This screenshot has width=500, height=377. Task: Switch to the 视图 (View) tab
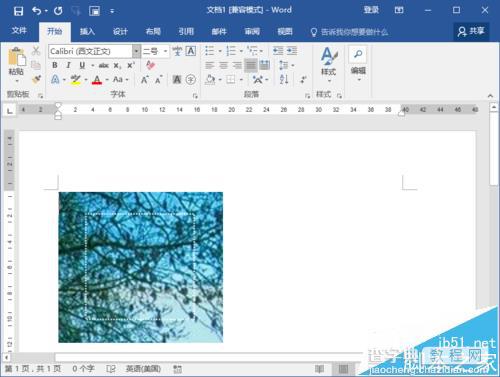285,32
